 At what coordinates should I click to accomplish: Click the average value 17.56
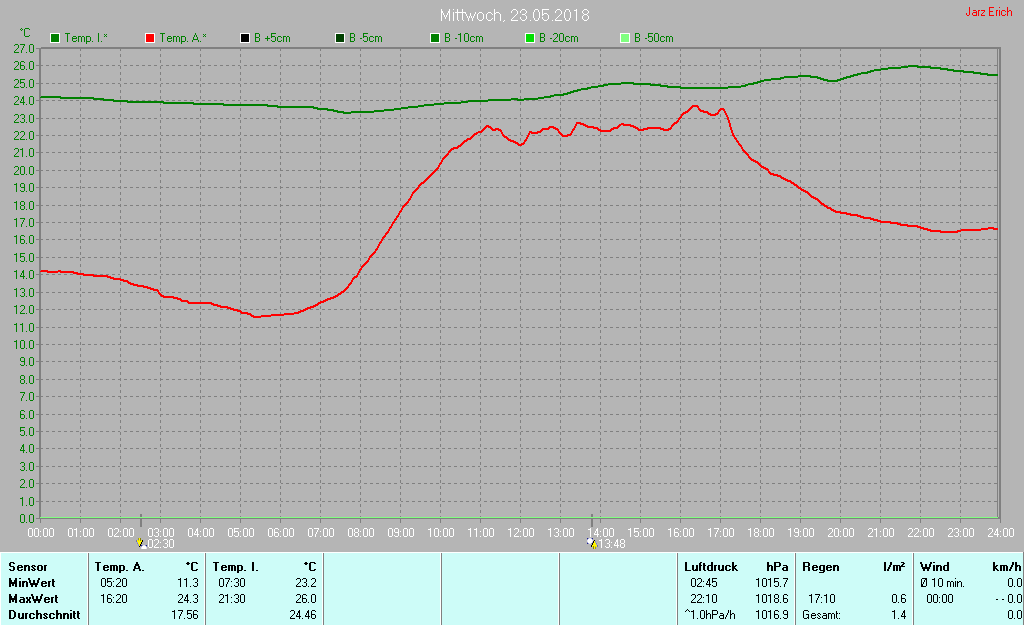point(185,615)
